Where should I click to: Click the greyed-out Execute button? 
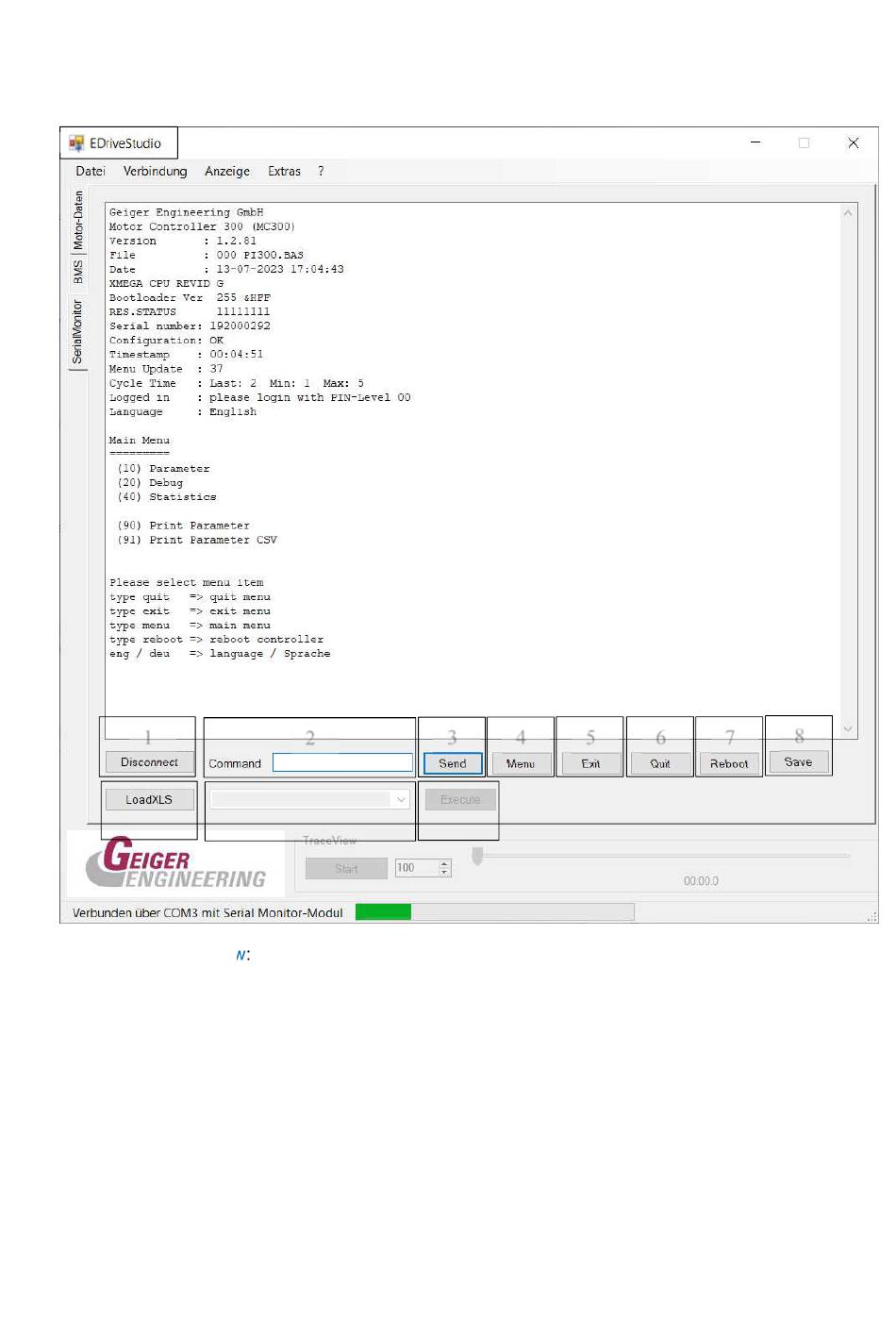point(460,799)
